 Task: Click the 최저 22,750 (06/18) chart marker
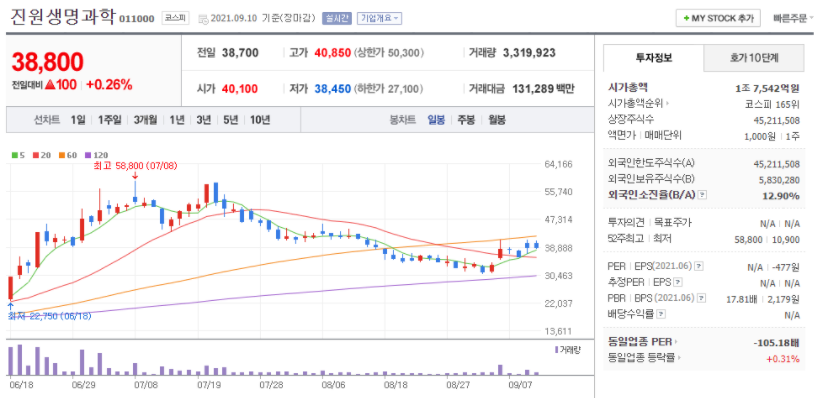[x=49, y=315]
